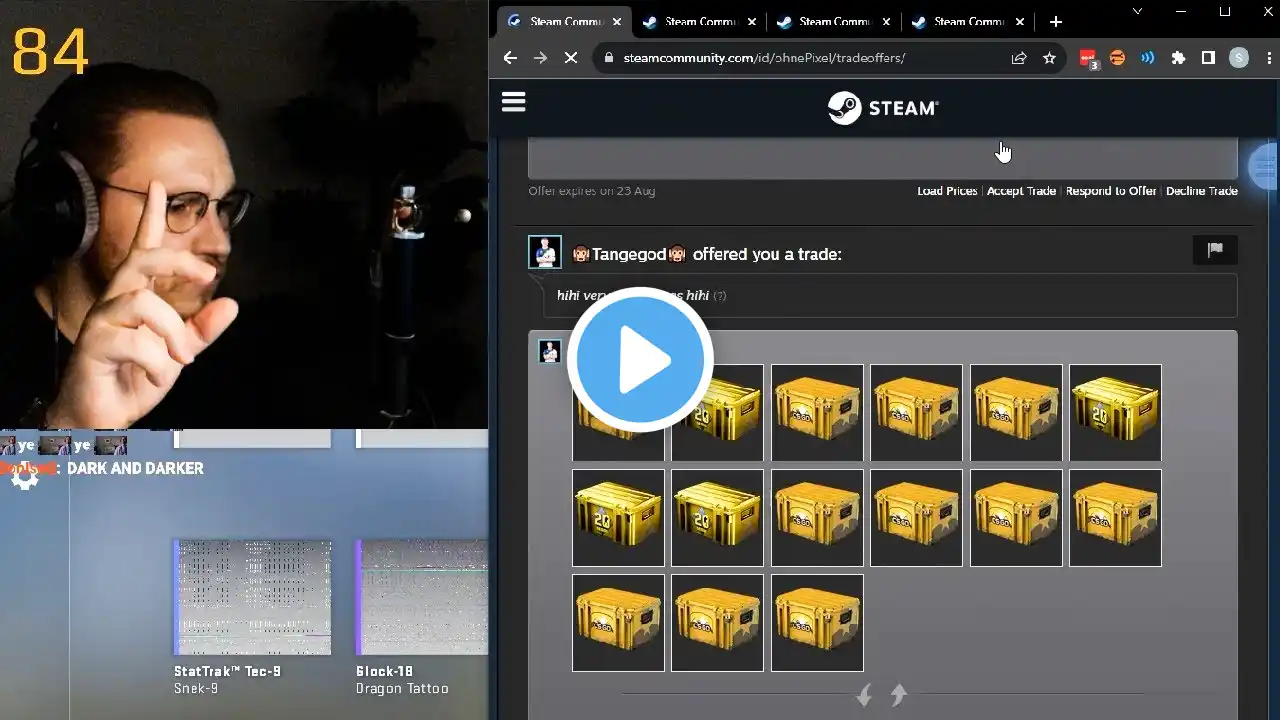Select the last case in the bottom row
The image size is (1280, 720).
coord(817,622)
